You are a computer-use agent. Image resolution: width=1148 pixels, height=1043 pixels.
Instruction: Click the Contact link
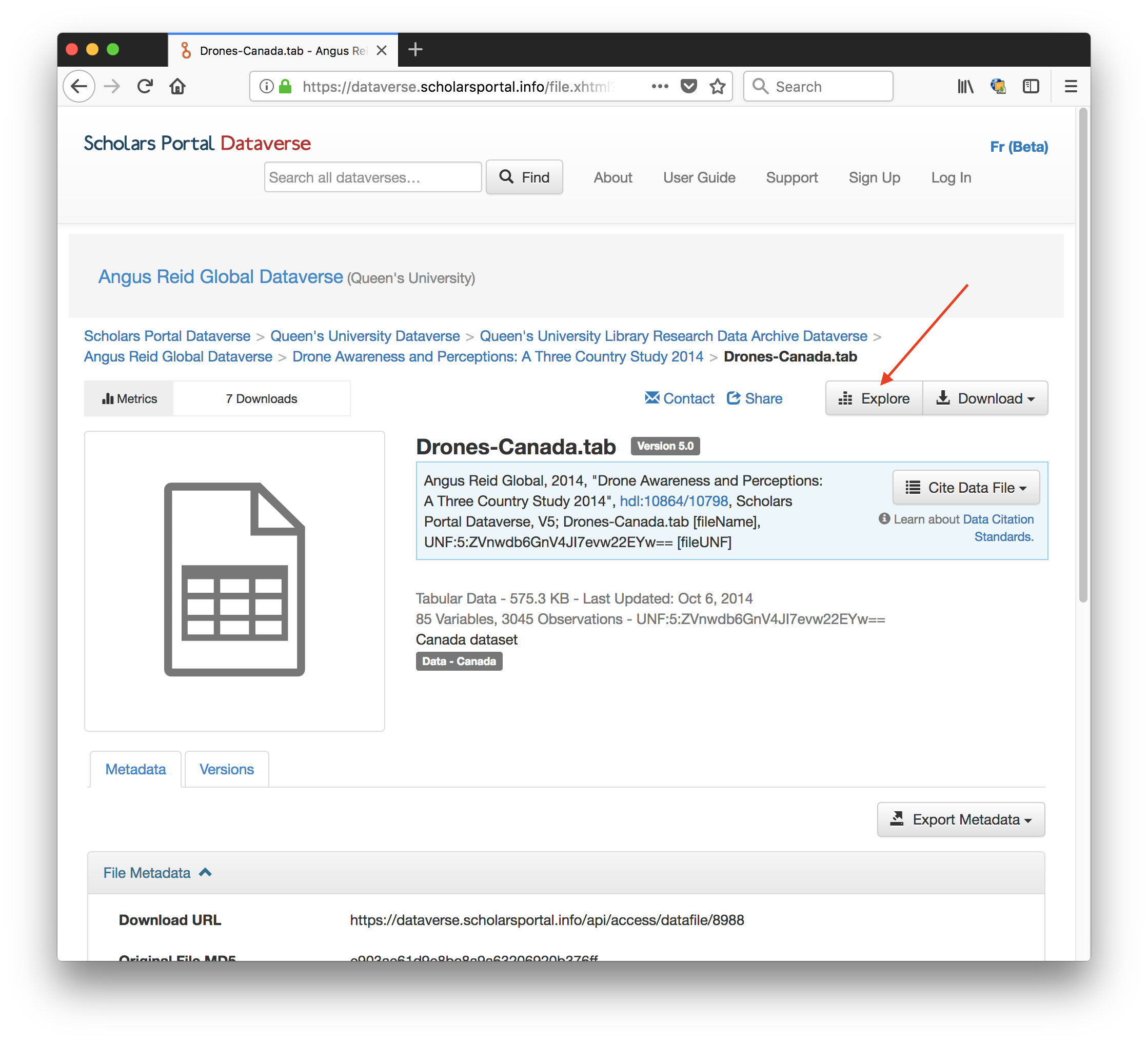coord(688,398)
